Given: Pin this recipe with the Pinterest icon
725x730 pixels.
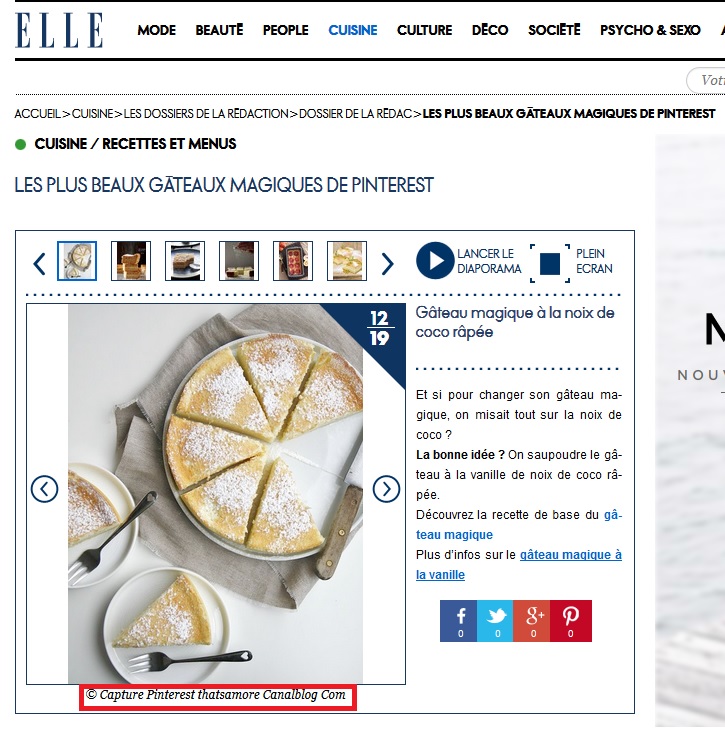Looking at the screenshot, I should click(x=570, y=621).
